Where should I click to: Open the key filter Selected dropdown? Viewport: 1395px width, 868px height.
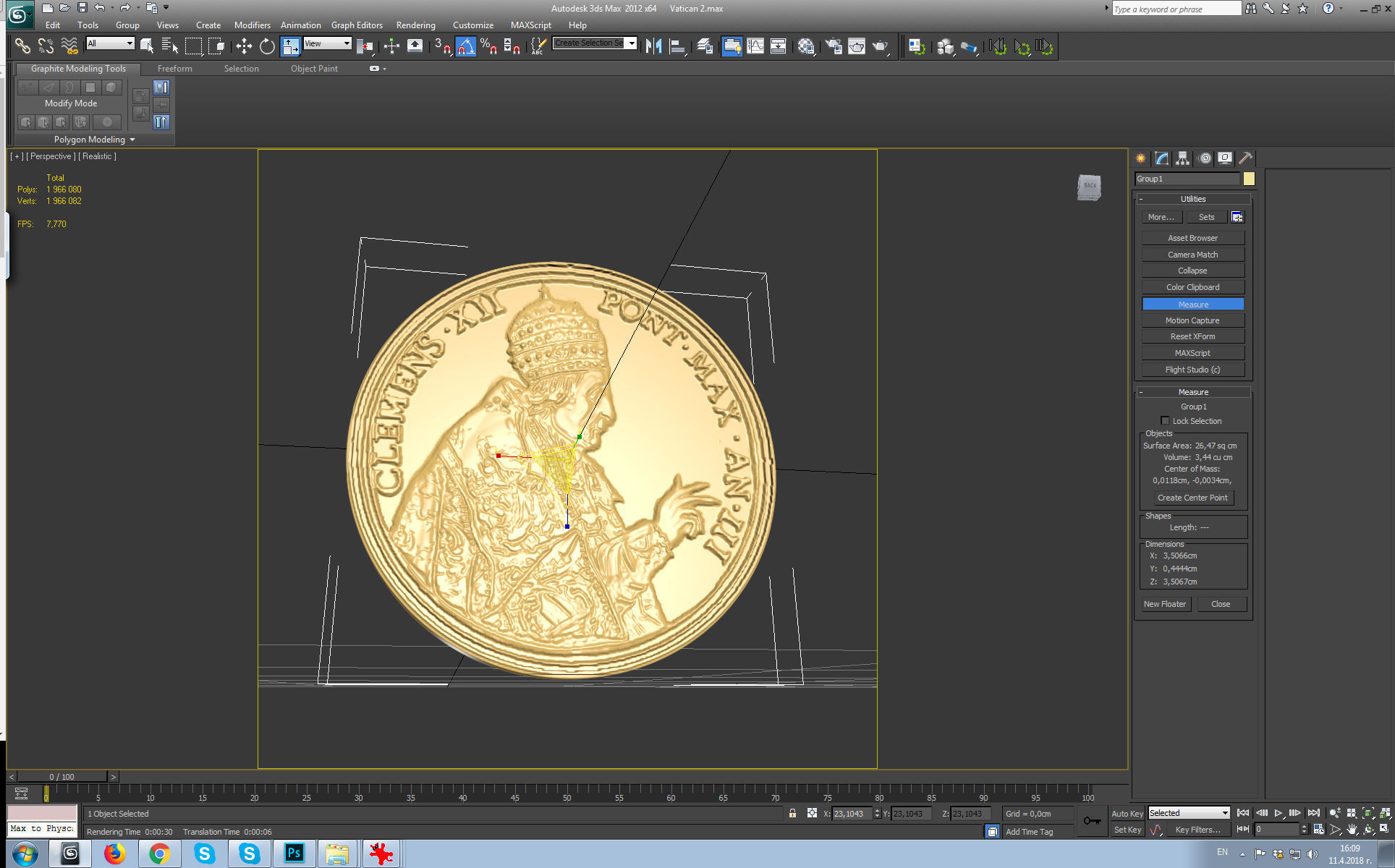[x=1189, y=813]
